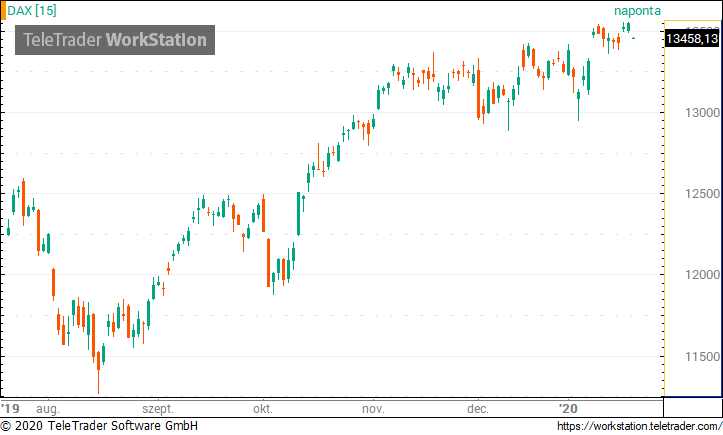
Task: Click the 'aug.' date axis label
Action: (x=48, y=409)
